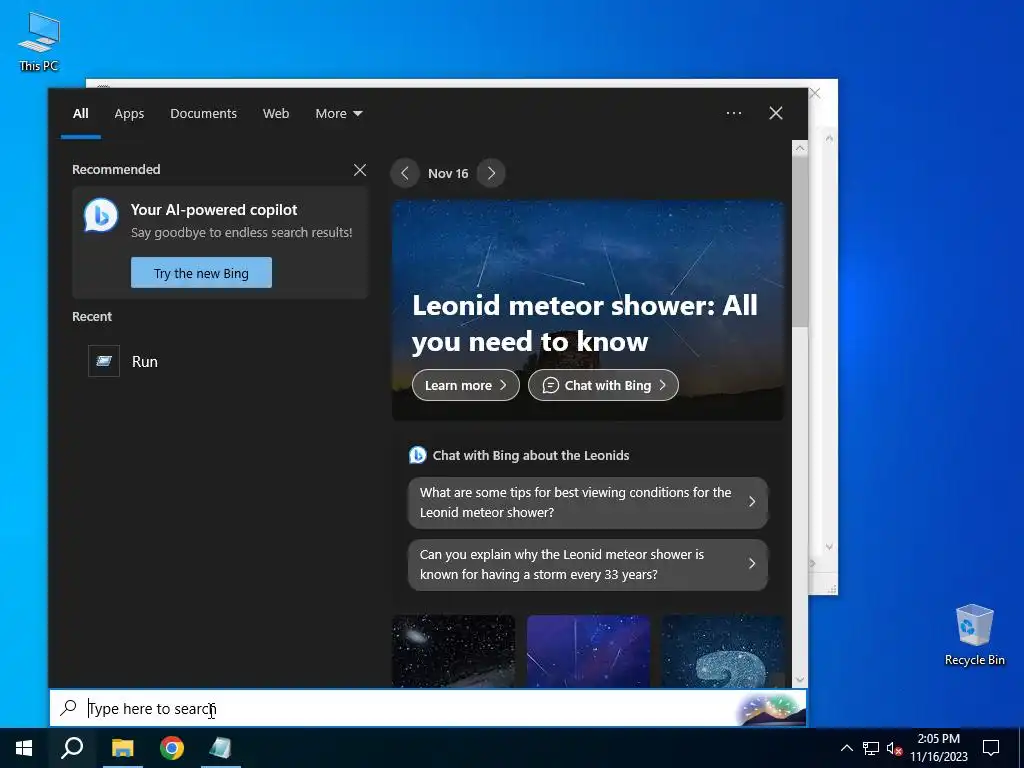Open the search options ellipsis menu
Image resolution: width=1024 pixels, height=768 pixels.
point(734,113)
